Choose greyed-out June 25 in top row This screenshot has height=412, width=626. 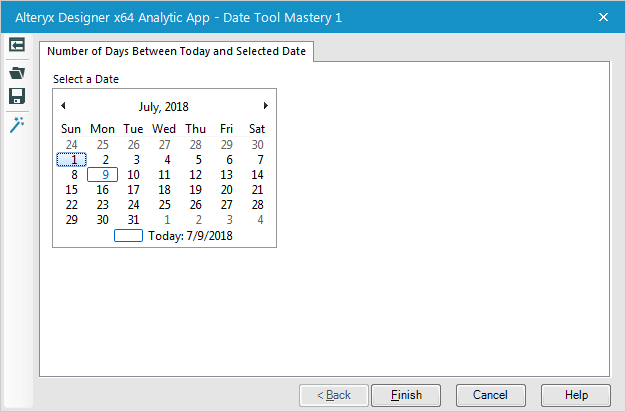click(103, 145)
